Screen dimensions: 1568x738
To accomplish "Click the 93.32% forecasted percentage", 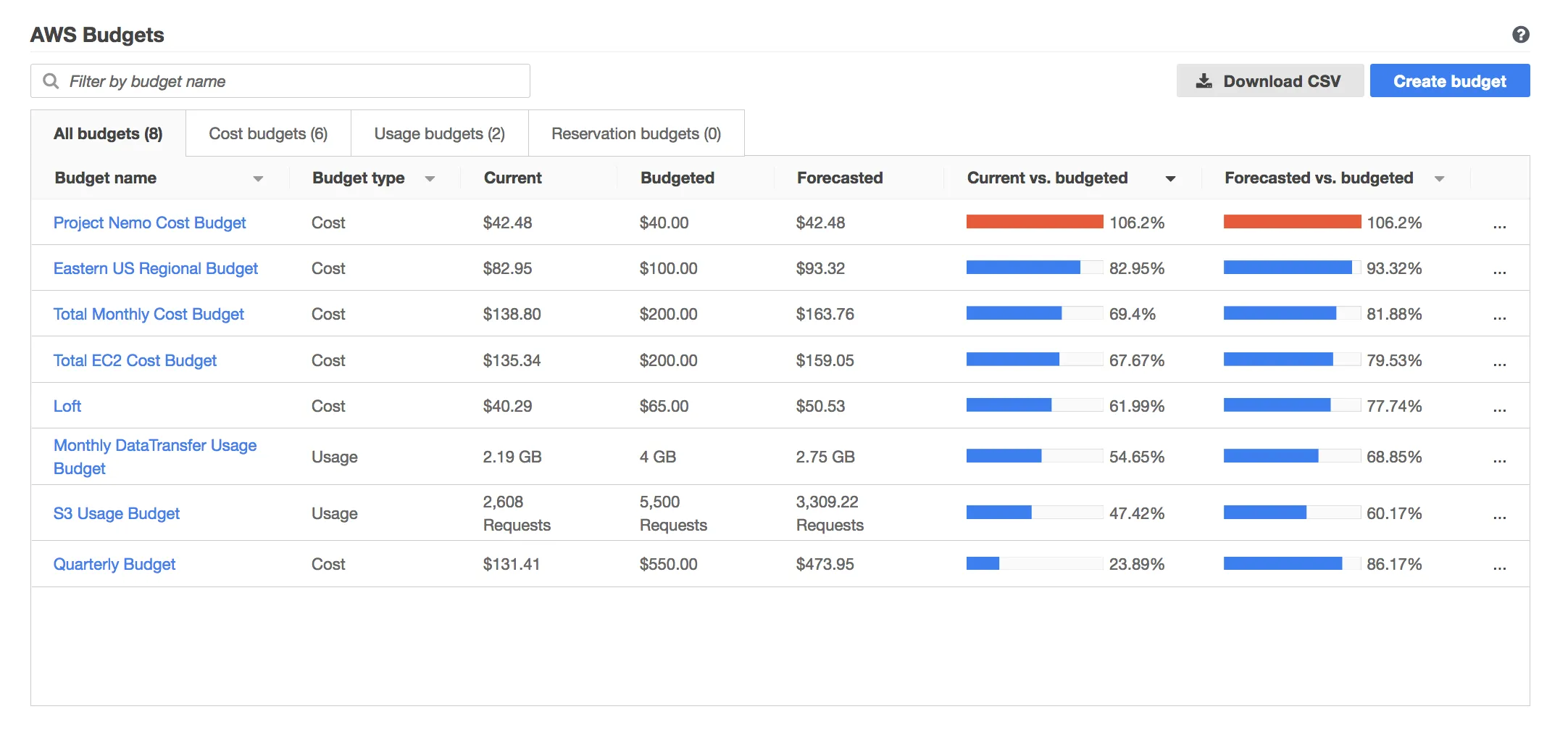I will click(1394, 268).
